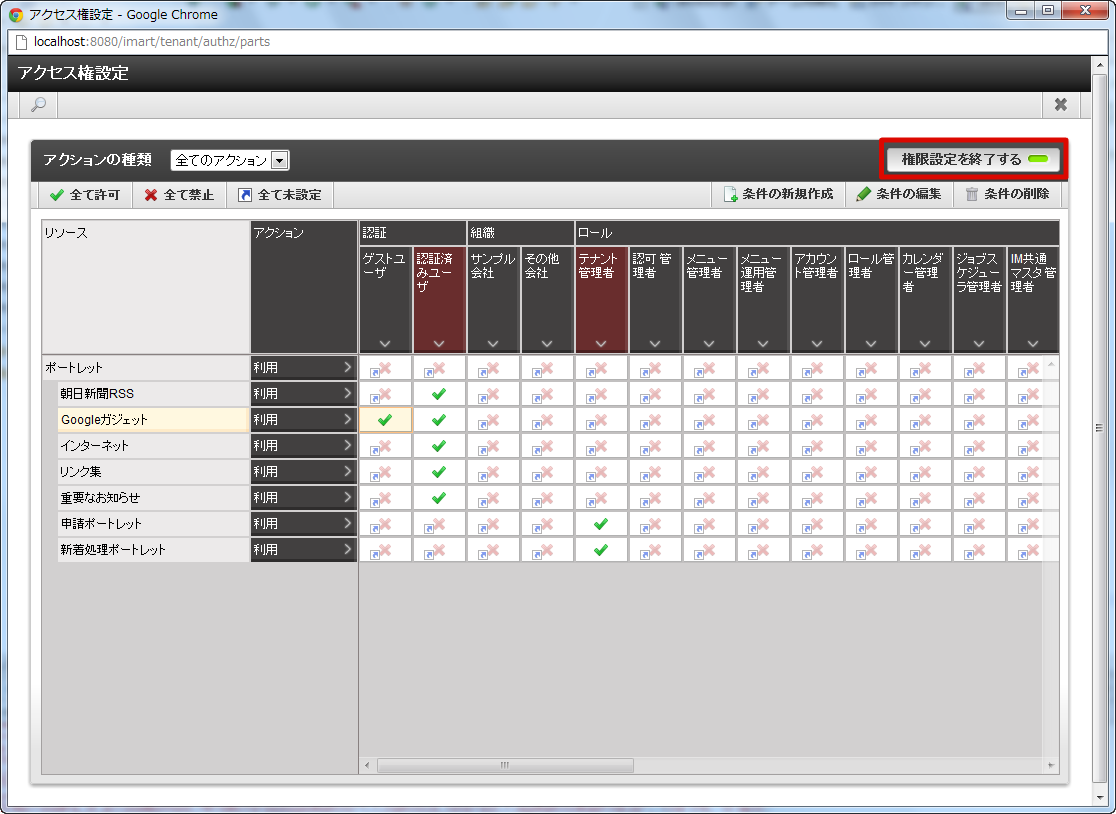Toggle 認証済みユーザ permission for インターネット
The image size is (1116, 814).
pos(439,445)
